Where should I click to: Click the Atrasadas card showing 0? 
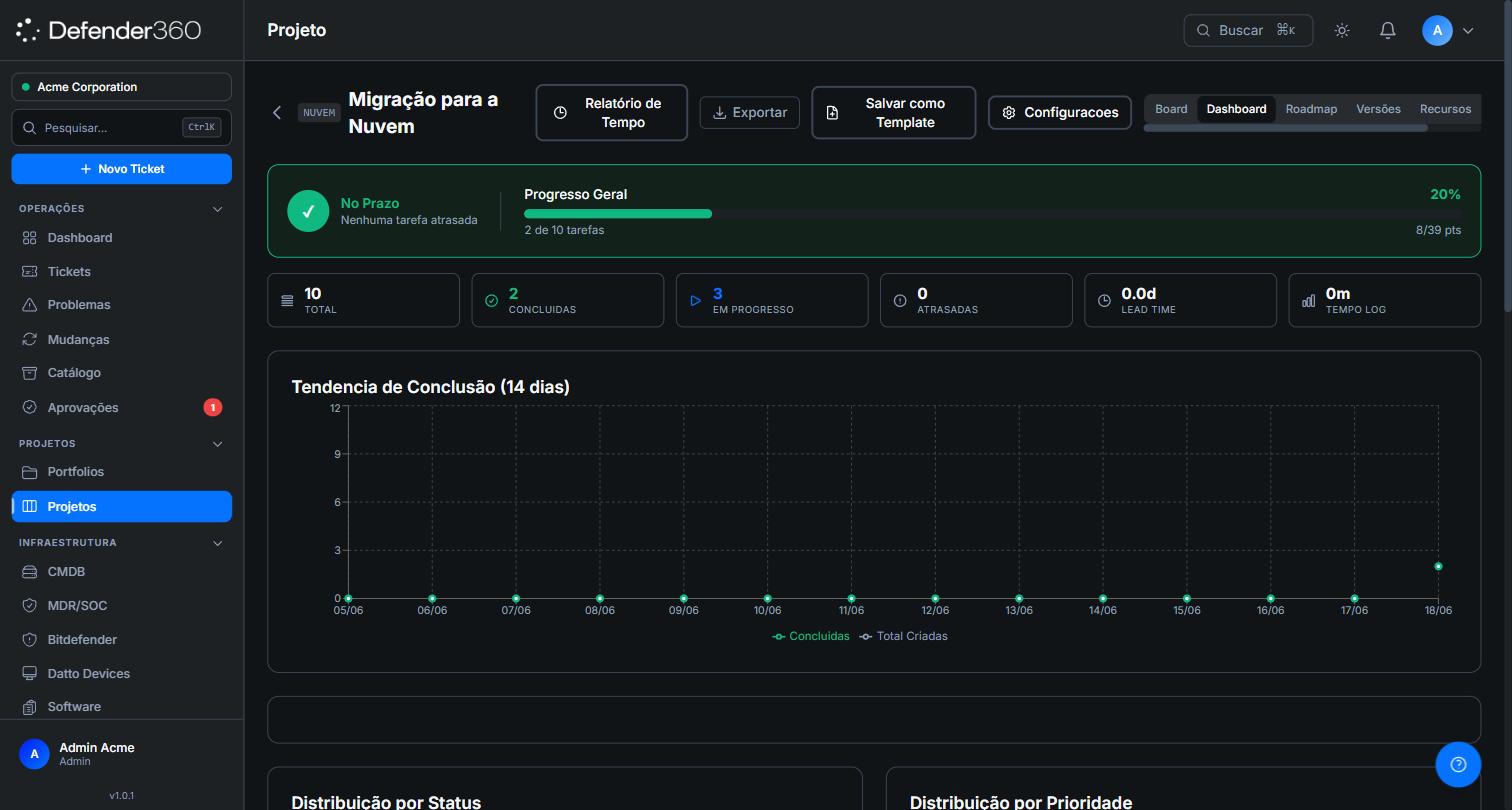click(976, 300)
